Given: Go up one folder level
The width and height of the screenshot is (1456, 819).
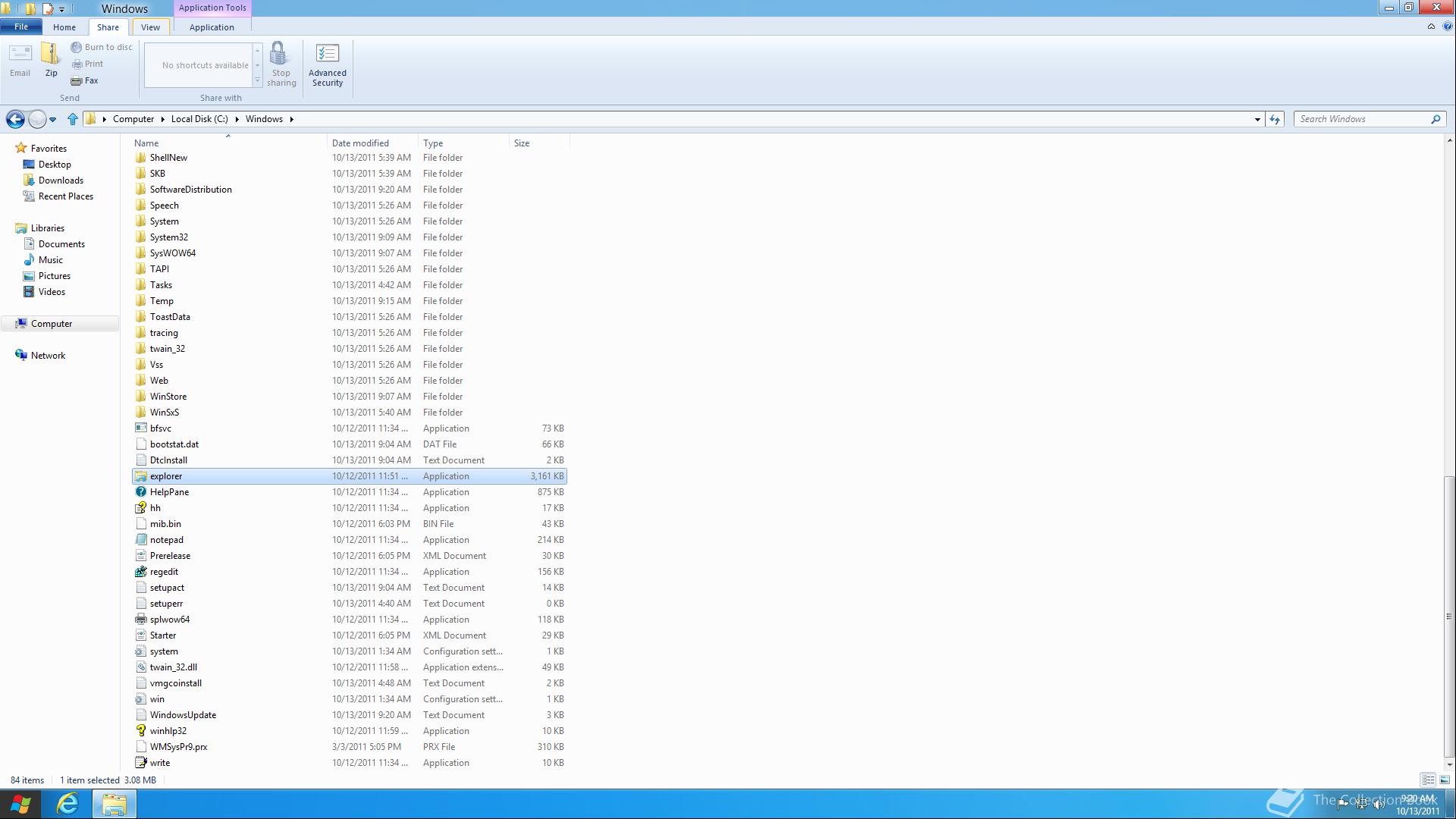Looking at the screenshot, I should click(73, 119).
